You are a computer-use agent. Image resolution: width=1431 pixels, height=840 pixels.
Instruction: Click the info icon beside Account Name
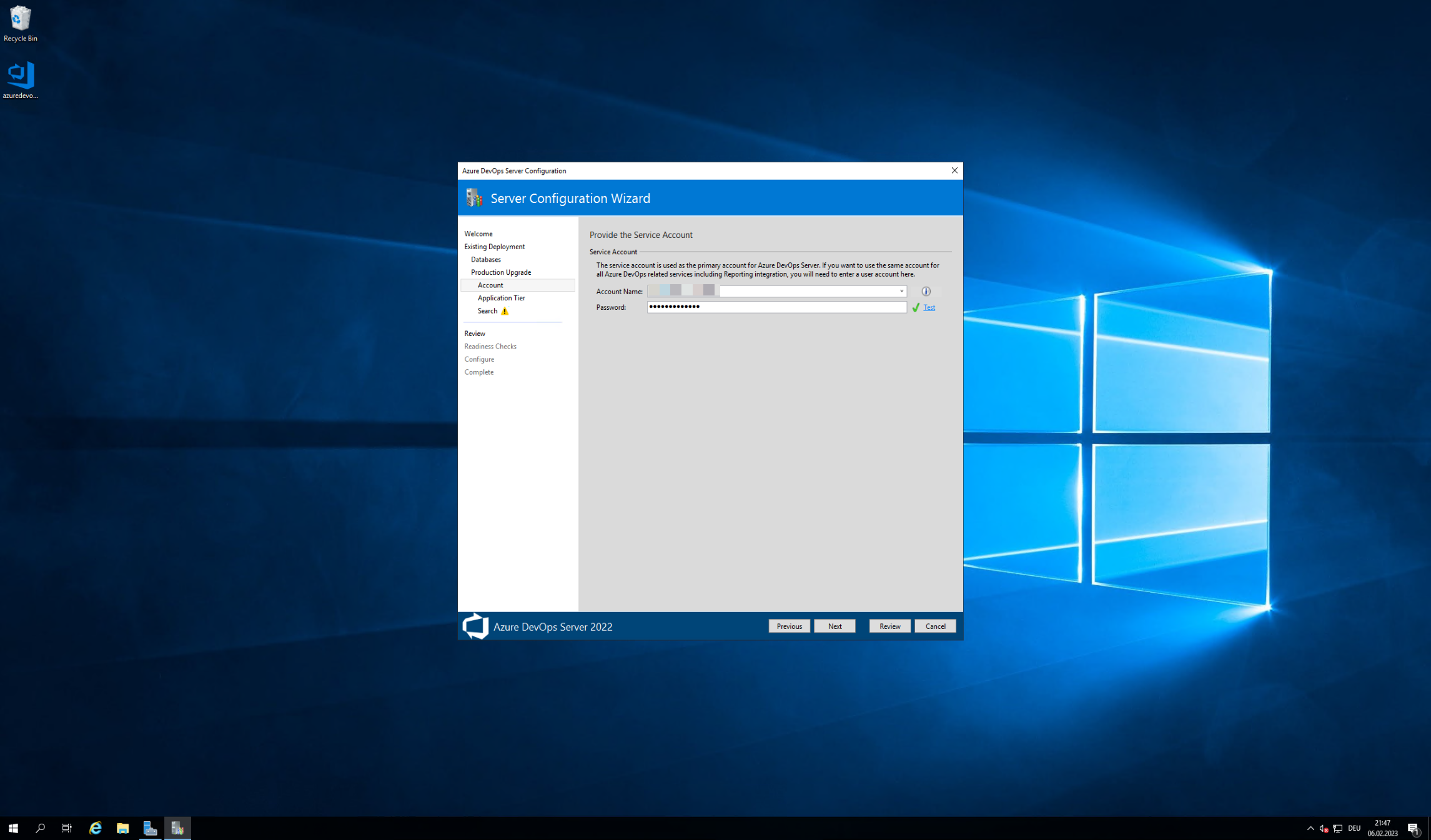tap(926, 291)
